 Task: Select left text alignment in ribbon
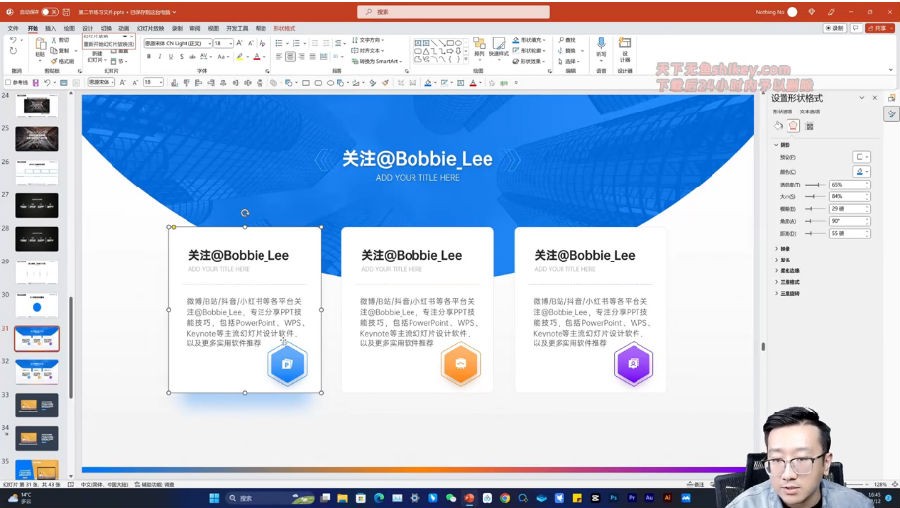[x=279, y=56]
